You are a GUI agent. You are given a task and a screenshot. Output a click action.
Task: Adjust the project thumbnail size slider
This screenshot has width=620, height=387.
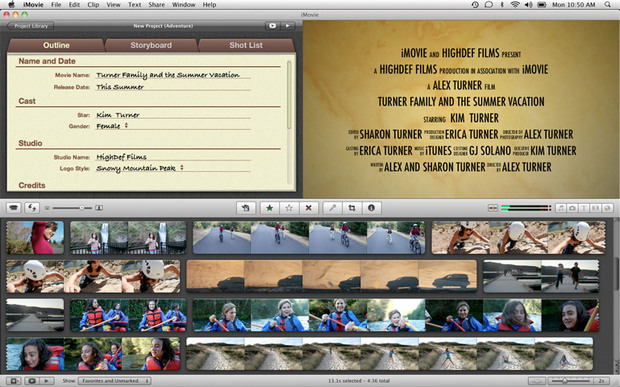coord(72,208)
